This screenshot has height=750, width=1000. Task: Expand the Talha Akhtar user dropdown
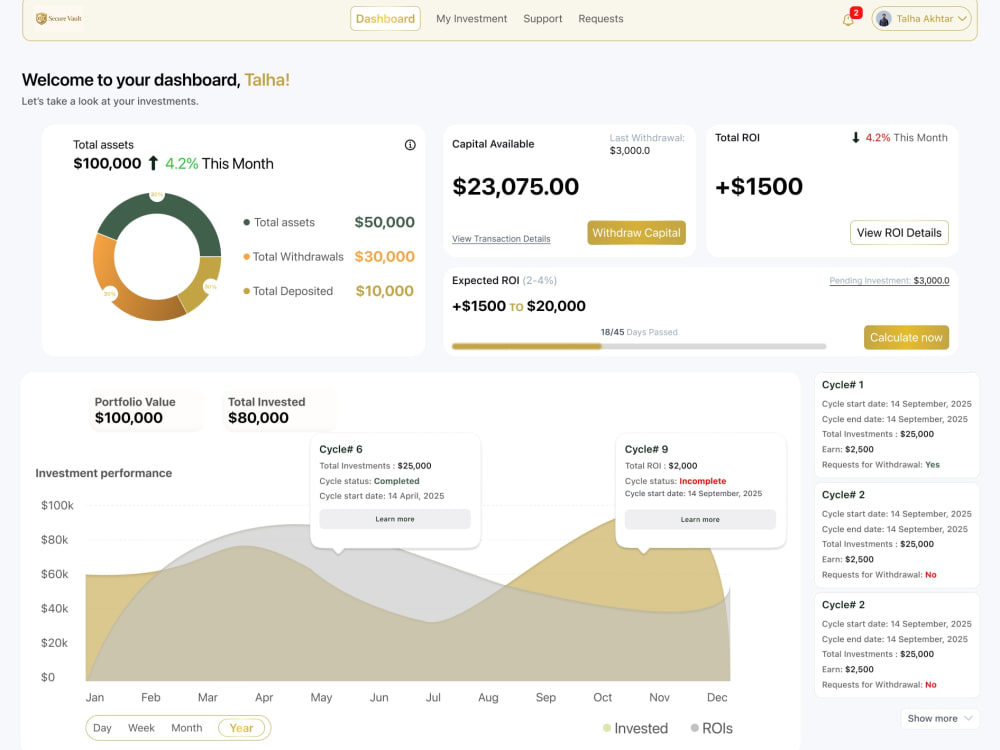pyautogui.click(x=962, y=18)
